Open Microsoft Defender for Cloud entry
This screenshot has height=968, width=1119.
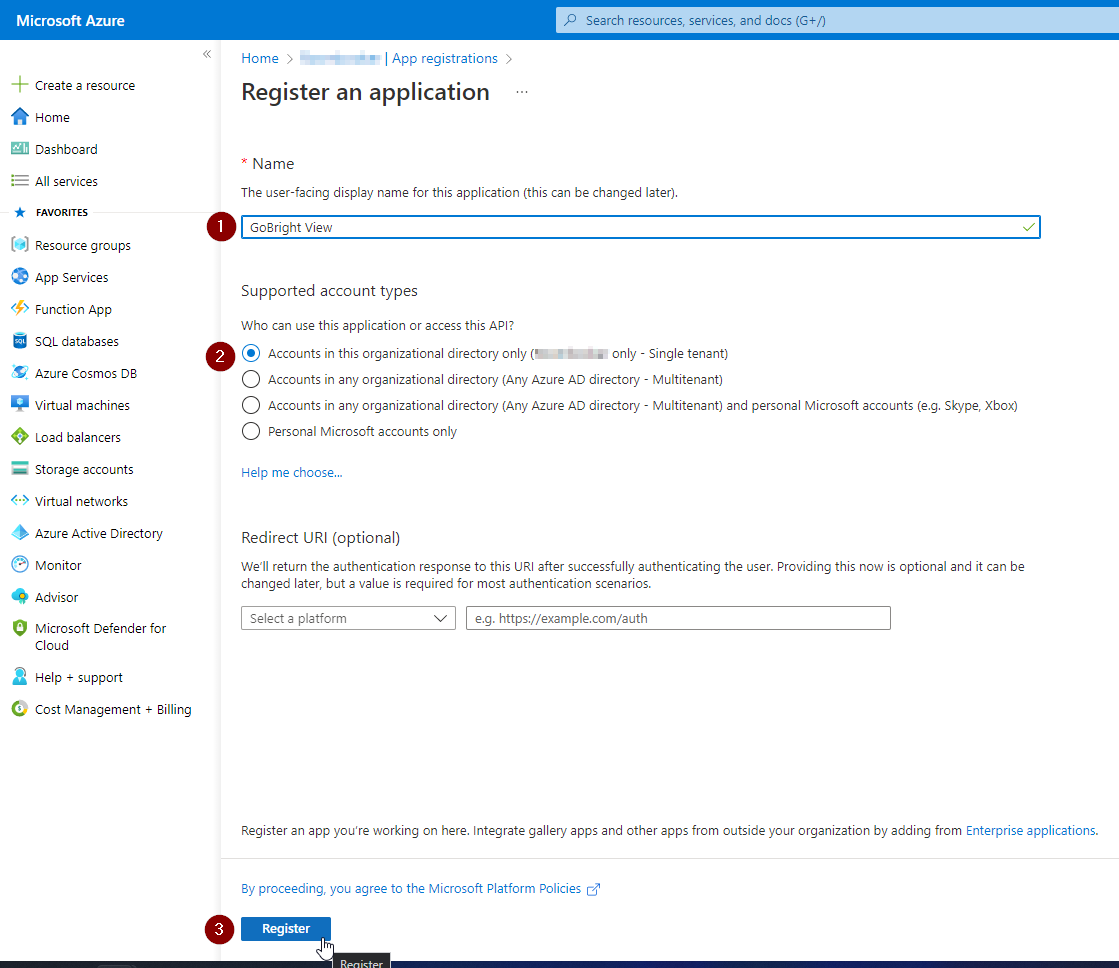101,637
